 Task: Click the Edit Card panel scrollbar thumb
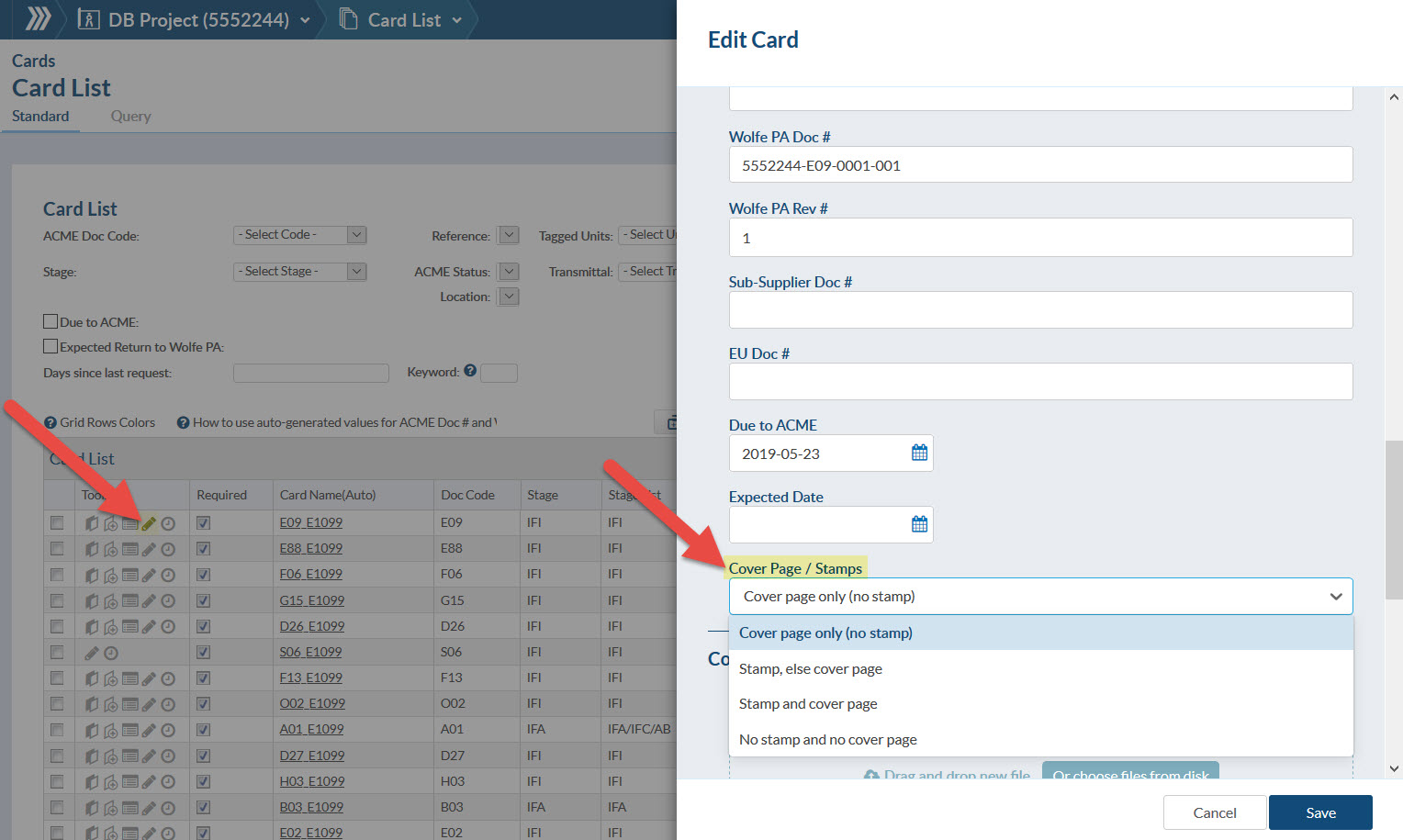(x=1394, y=520)
